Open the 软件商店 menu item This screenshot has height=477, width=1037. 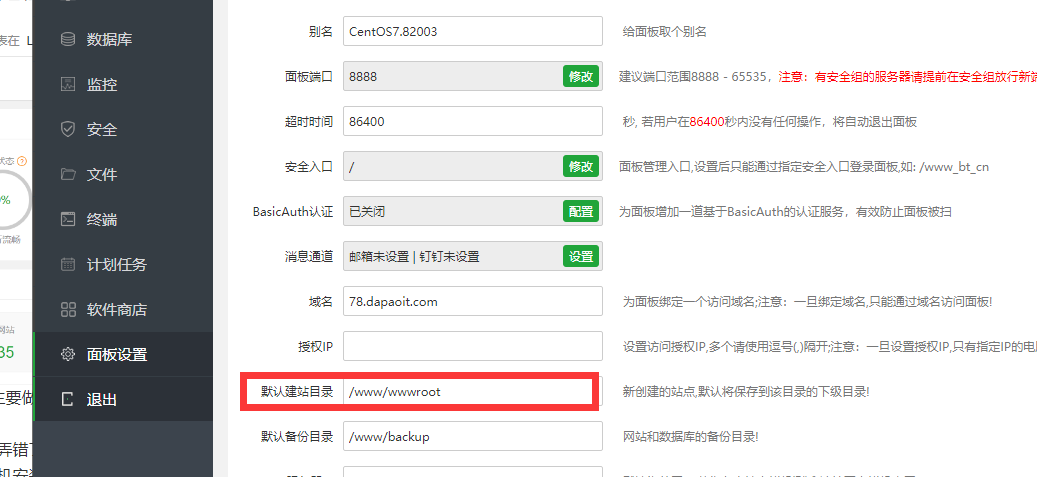pos(122,310)
